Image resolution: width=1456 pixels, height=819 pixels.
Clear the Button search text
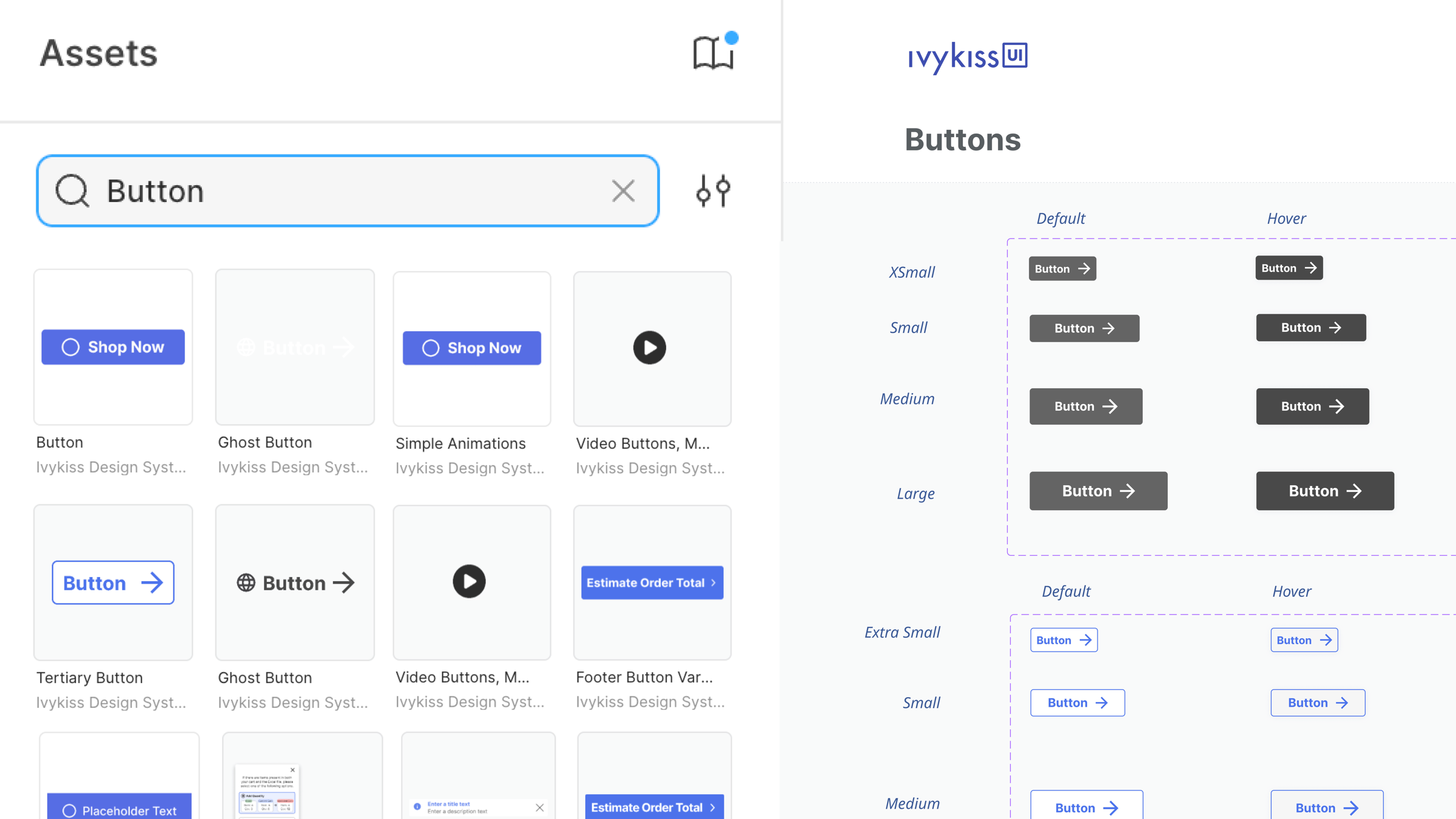click(x=623, y=191)
